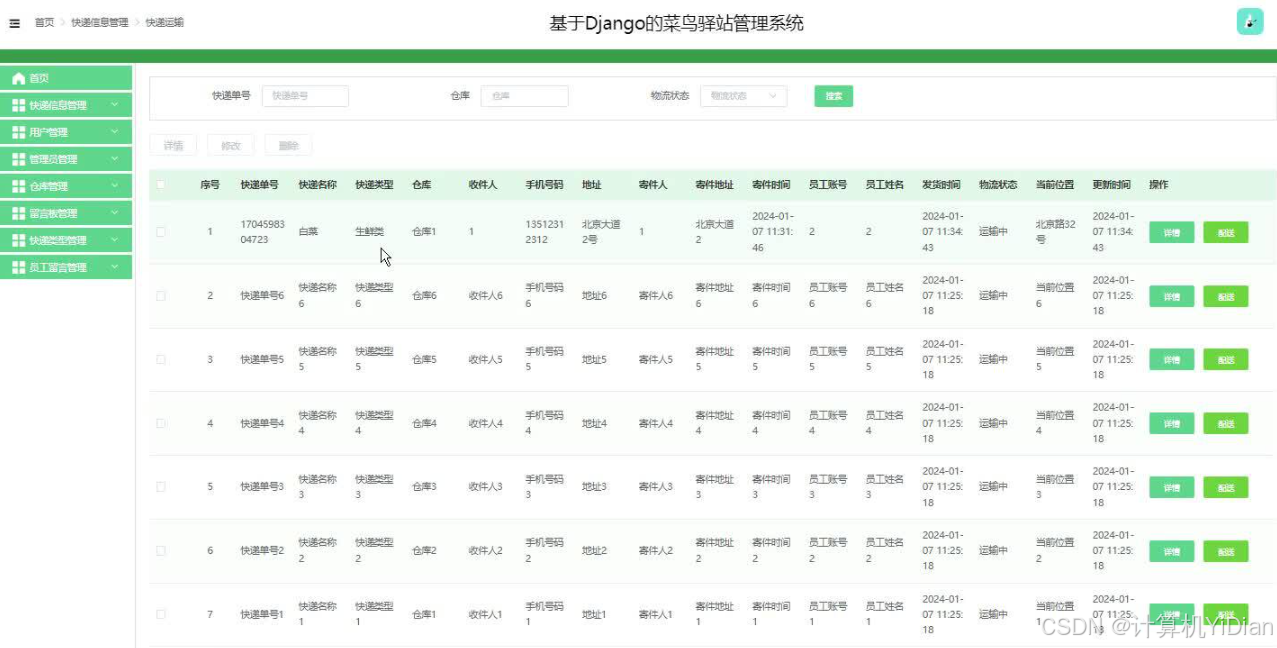
Task: Click the green 搜索 search button
Action: click(x=833, y=96)
